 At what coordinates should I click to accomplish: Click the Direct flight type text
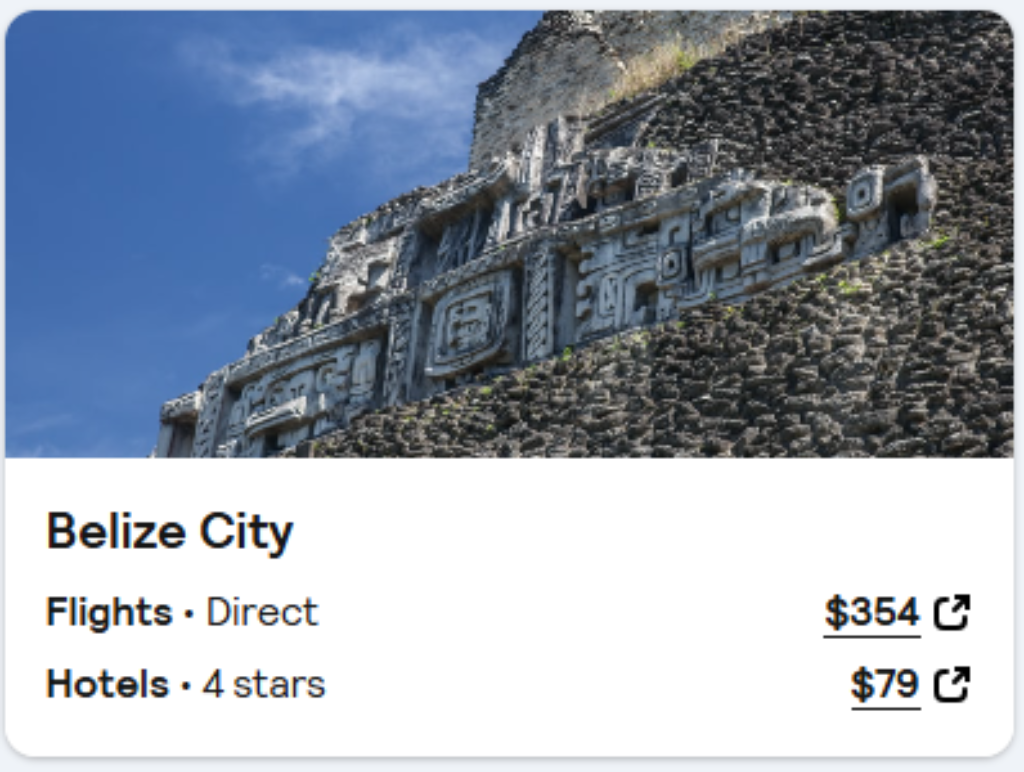point(262,612)
